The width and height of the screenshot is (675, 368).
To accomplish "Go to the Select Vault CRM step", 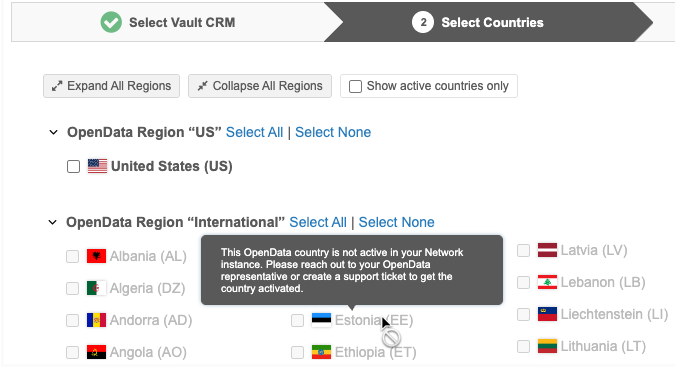I will [182, 22].
